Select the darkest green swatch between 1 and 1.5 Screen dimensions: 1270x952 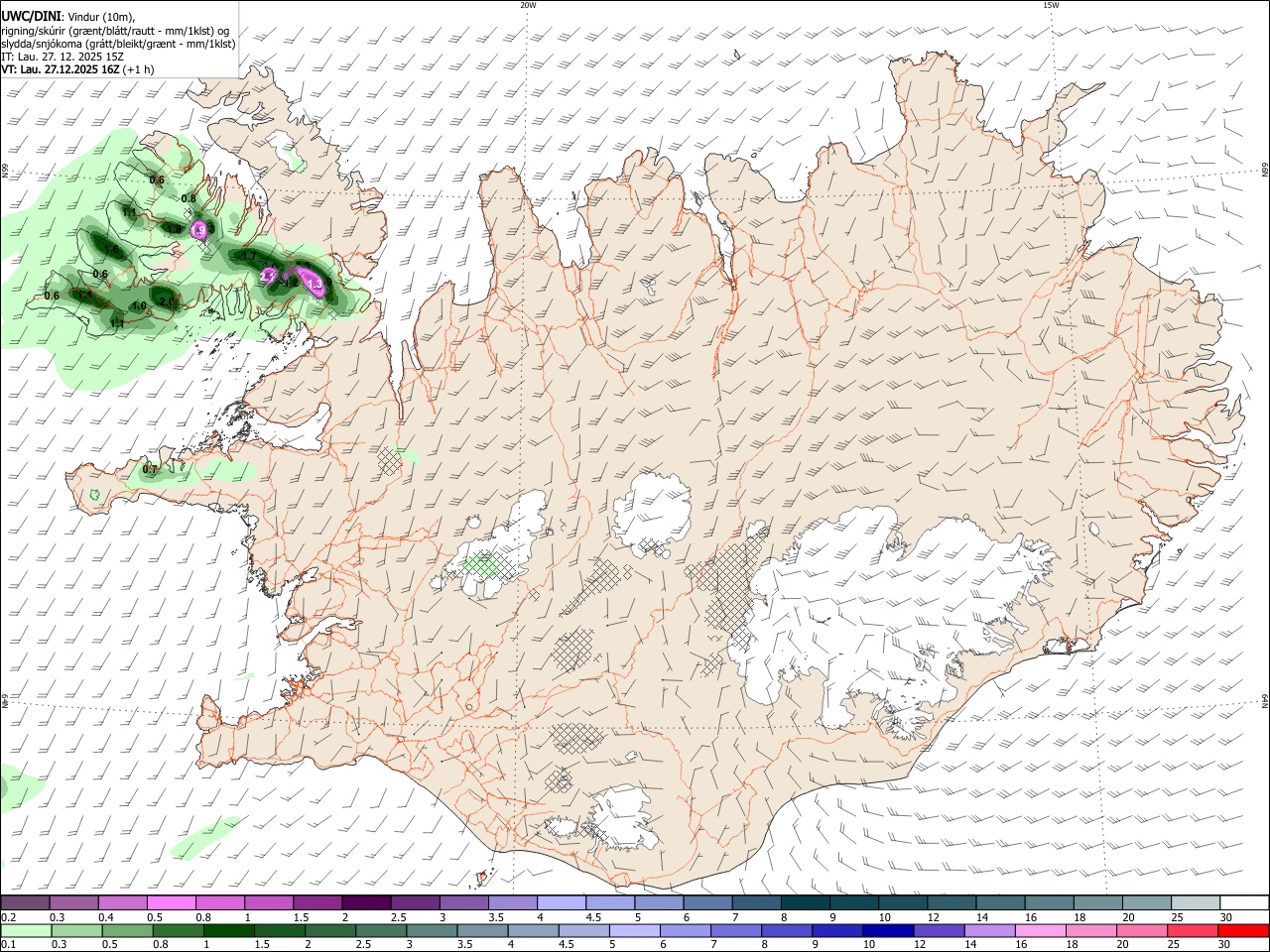click(x=228, y=931)
